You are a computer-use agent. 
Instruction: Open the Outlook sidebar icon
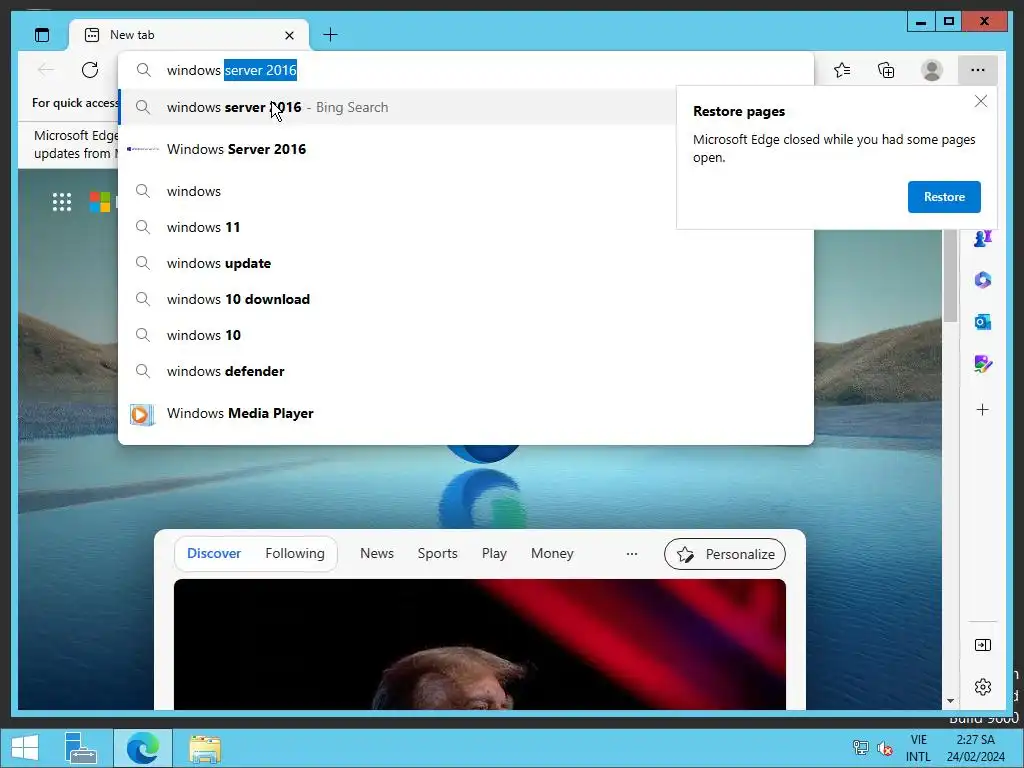[982, 322]
